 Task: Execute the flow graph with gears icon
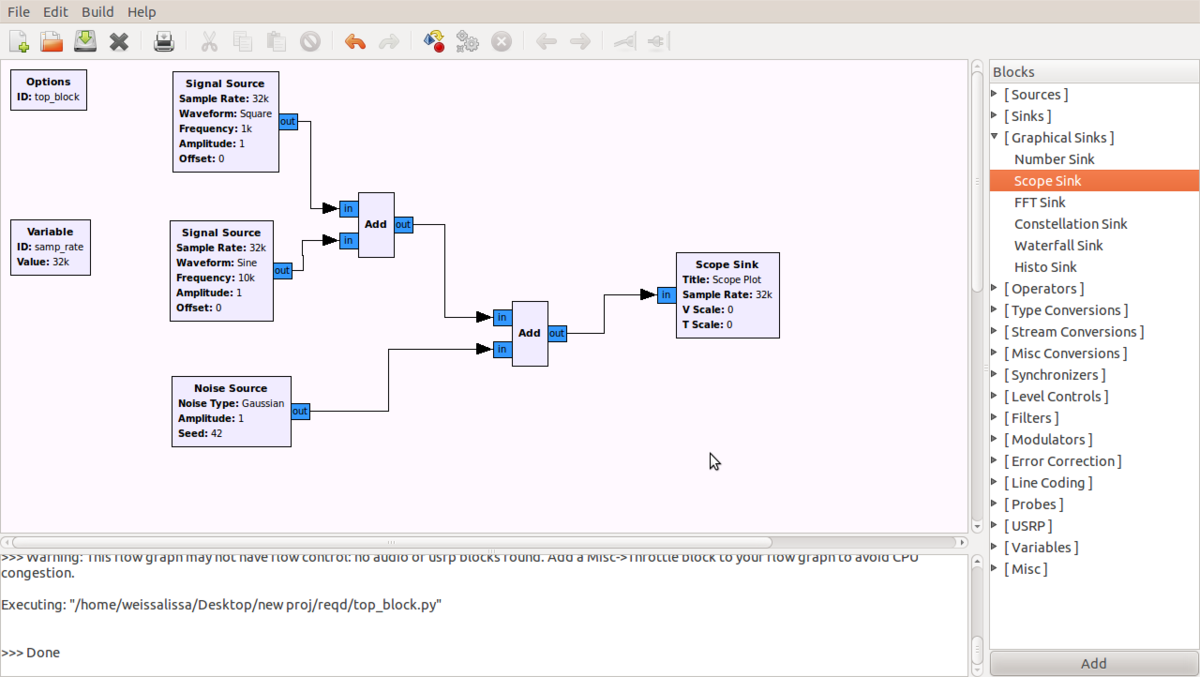[467, 41]
